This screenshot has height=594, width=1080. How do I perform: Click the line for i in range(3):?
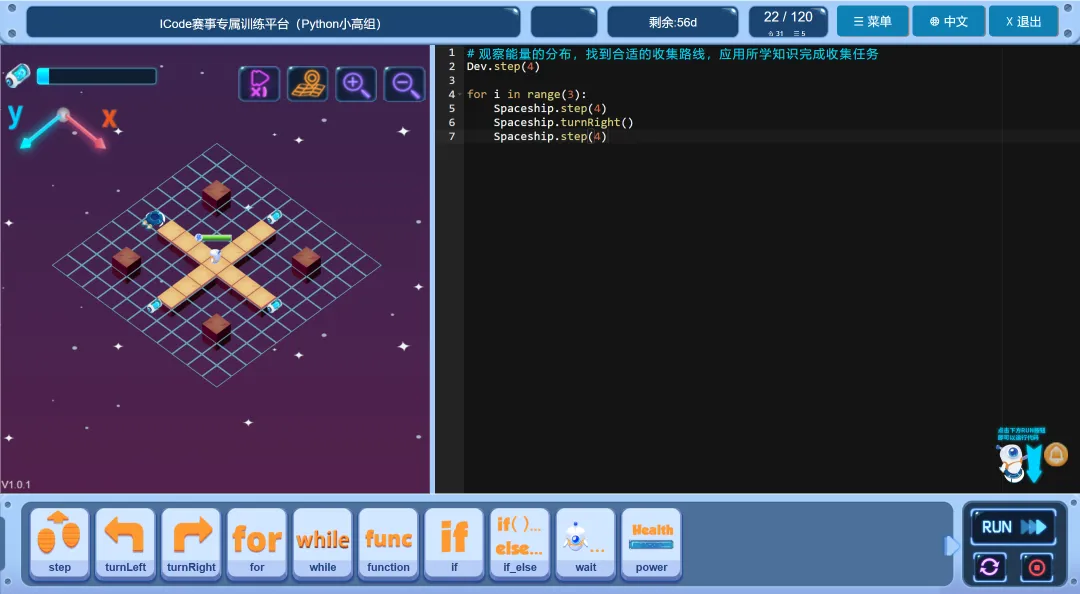[526, 94]
